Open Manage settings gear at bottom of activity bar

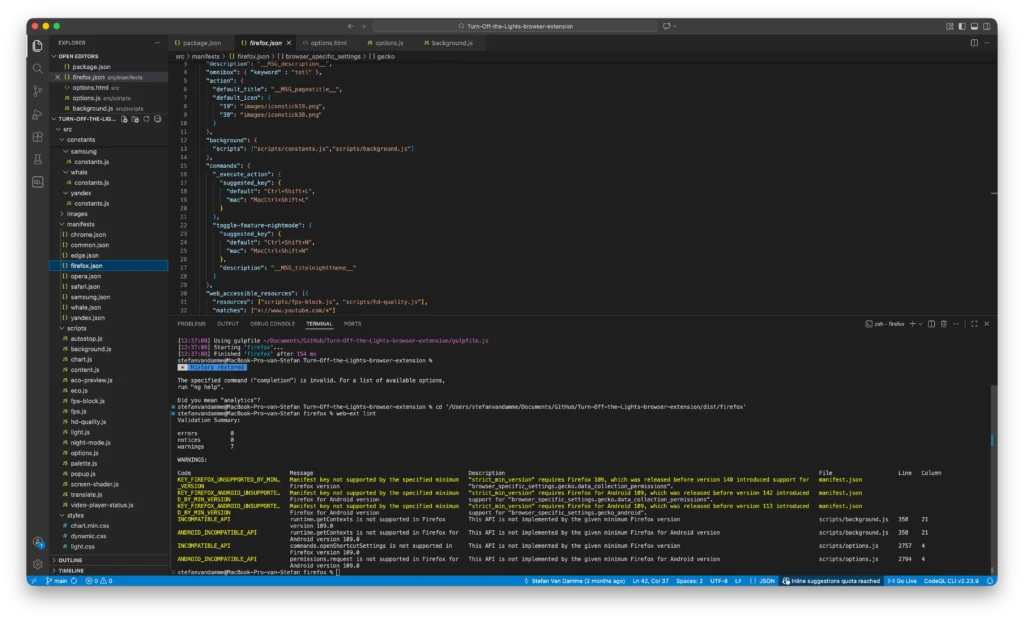37,563
